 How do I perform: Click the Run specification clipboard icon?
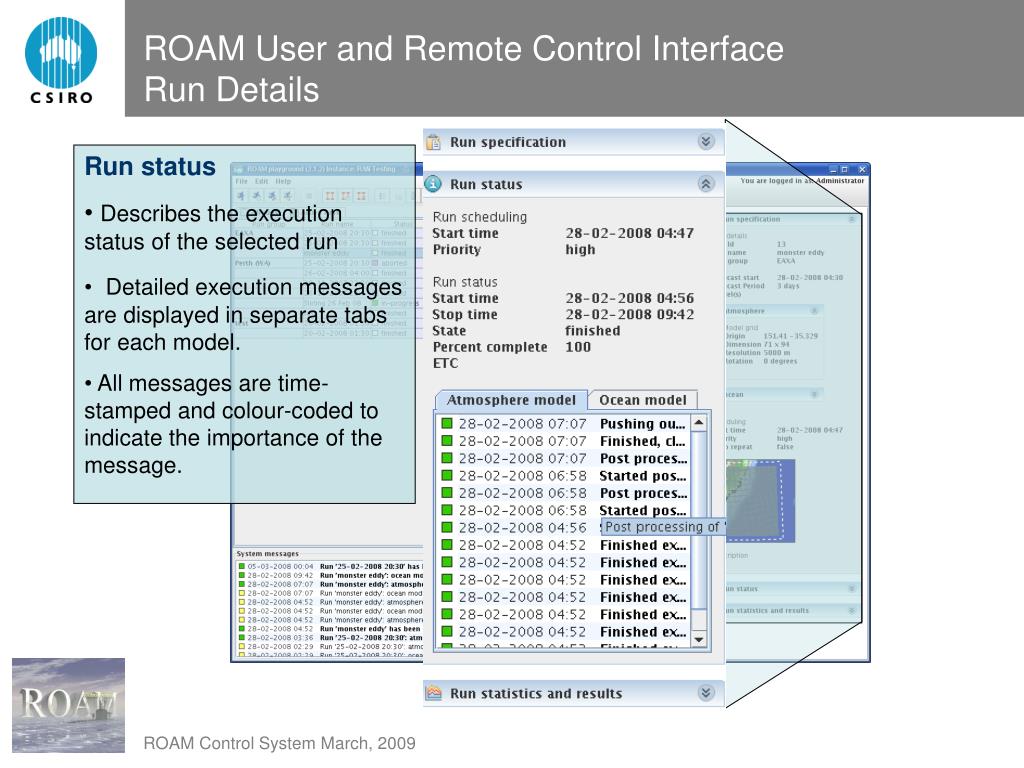pos(434,142)
